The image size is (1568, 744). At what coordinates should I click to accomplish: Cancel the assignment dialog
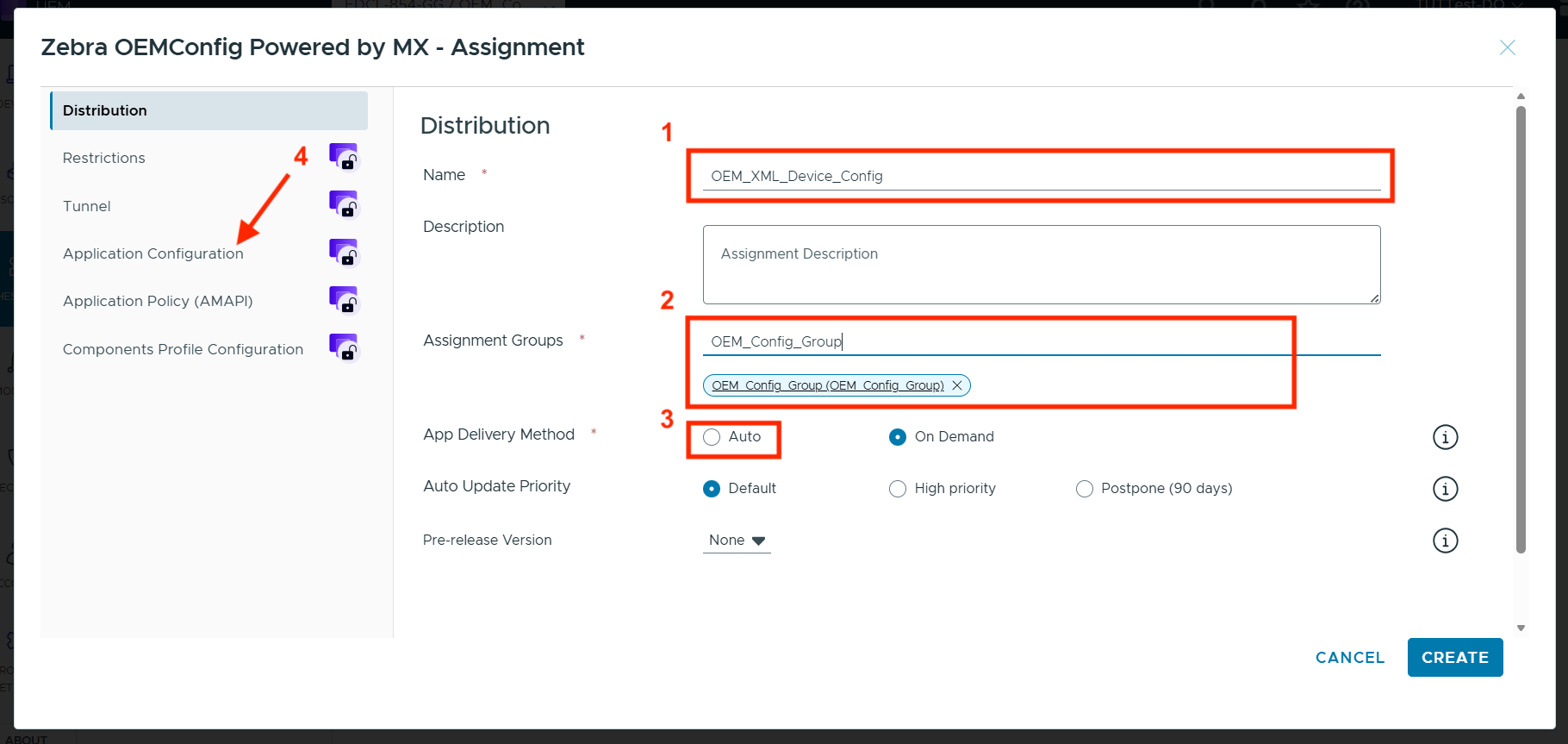point(1349,658)
